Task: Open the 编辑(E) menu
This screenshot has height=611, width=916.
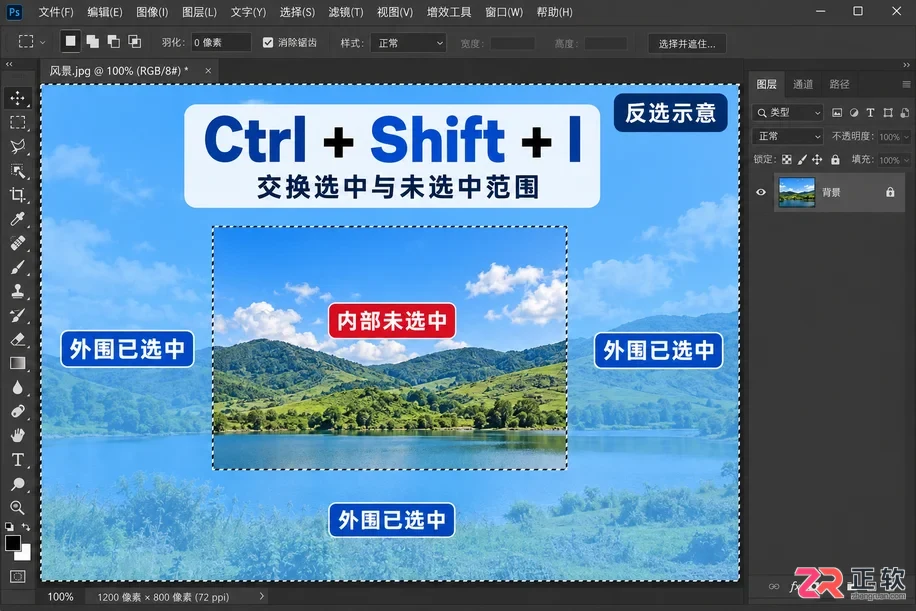Action: pyautogui.click(x=105, y=12)
